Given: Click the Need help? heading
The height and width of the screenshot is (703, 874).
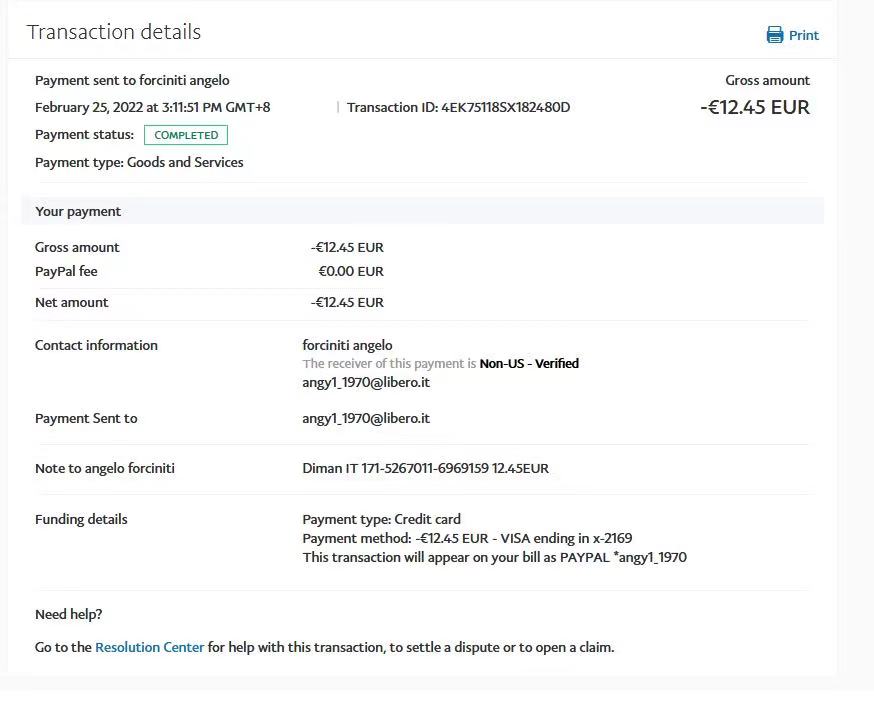Looking at the screenshot, I should point(68,614).
